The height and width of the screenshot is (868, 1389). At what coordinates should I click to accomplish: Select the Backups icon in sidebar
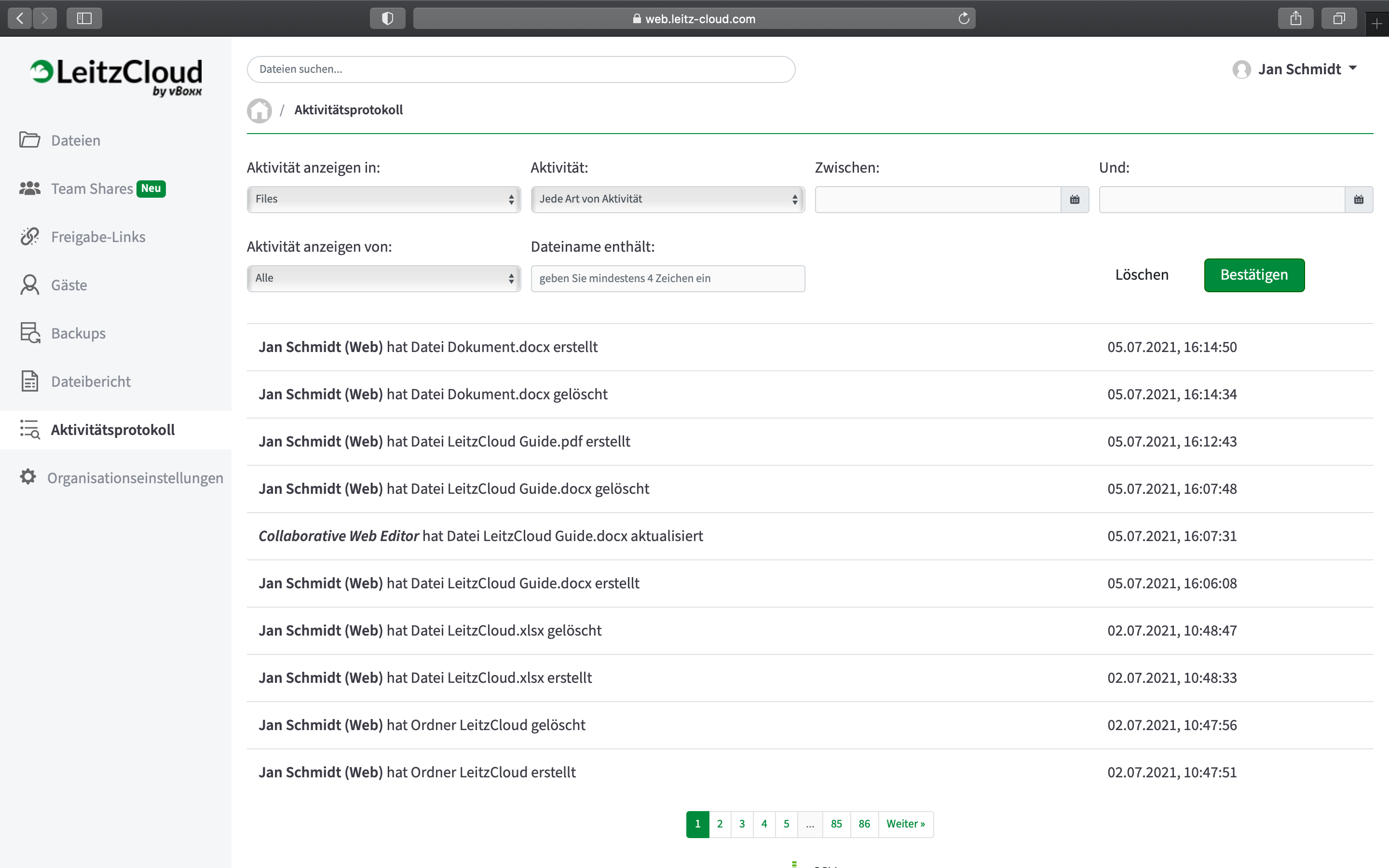click(x=29, y=332)
